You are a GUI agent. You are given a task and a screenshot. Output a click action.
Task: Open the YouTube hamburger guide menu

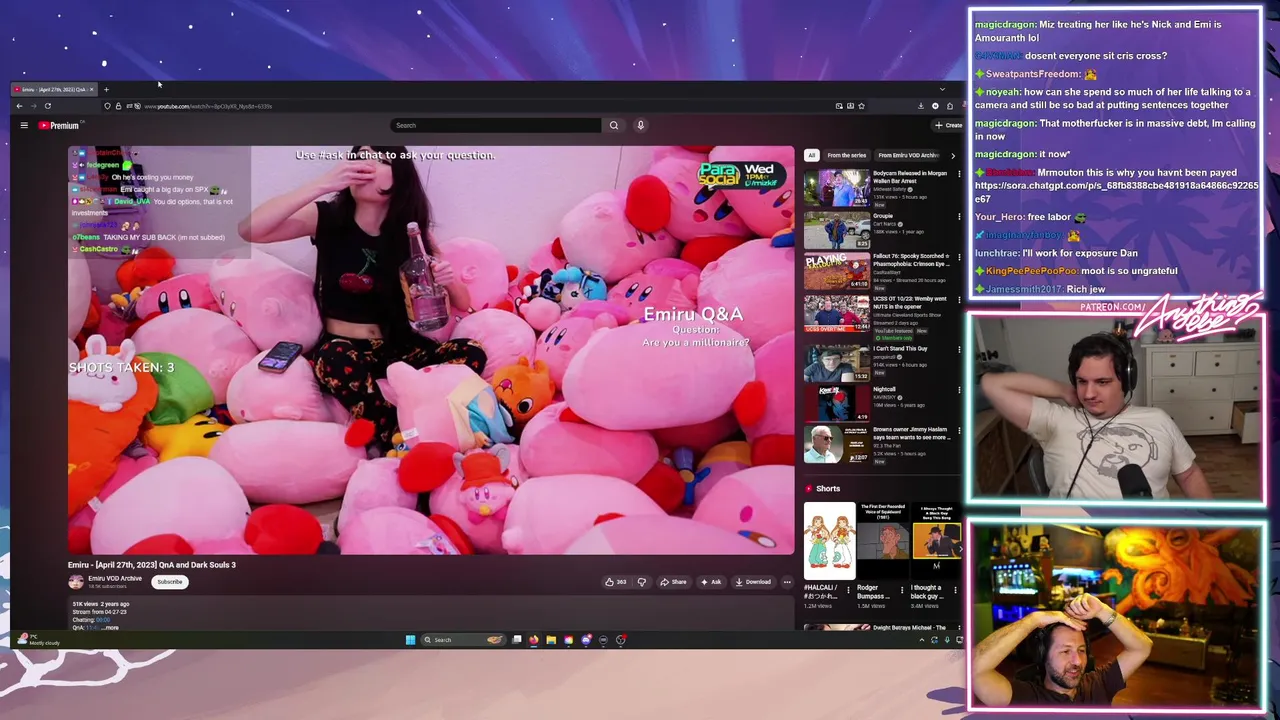[x=24, y=125]
